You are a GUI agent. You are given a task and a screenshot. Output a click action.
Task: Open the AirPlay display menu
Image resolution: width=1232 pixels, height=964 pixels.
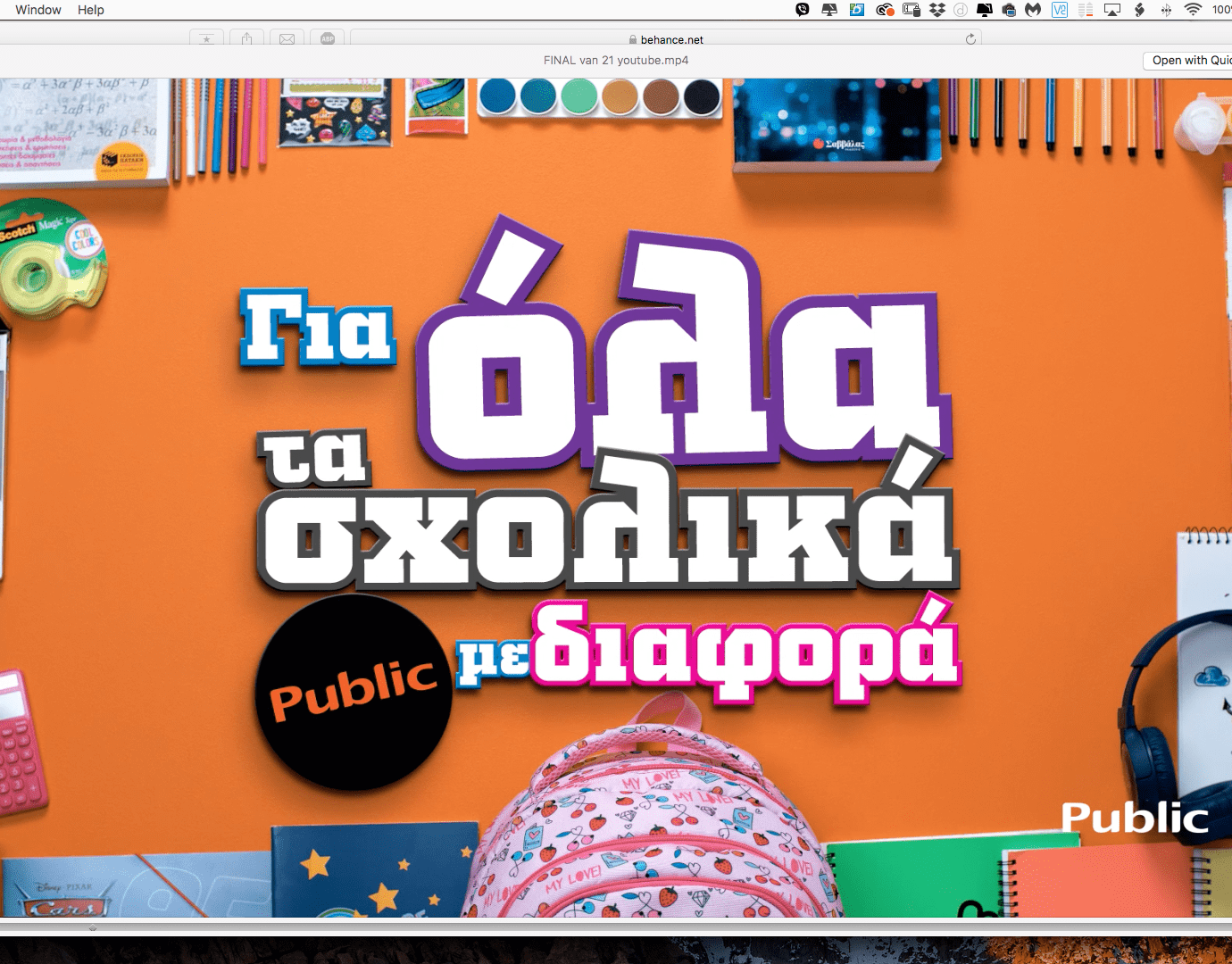click(x=1112, y=10)
